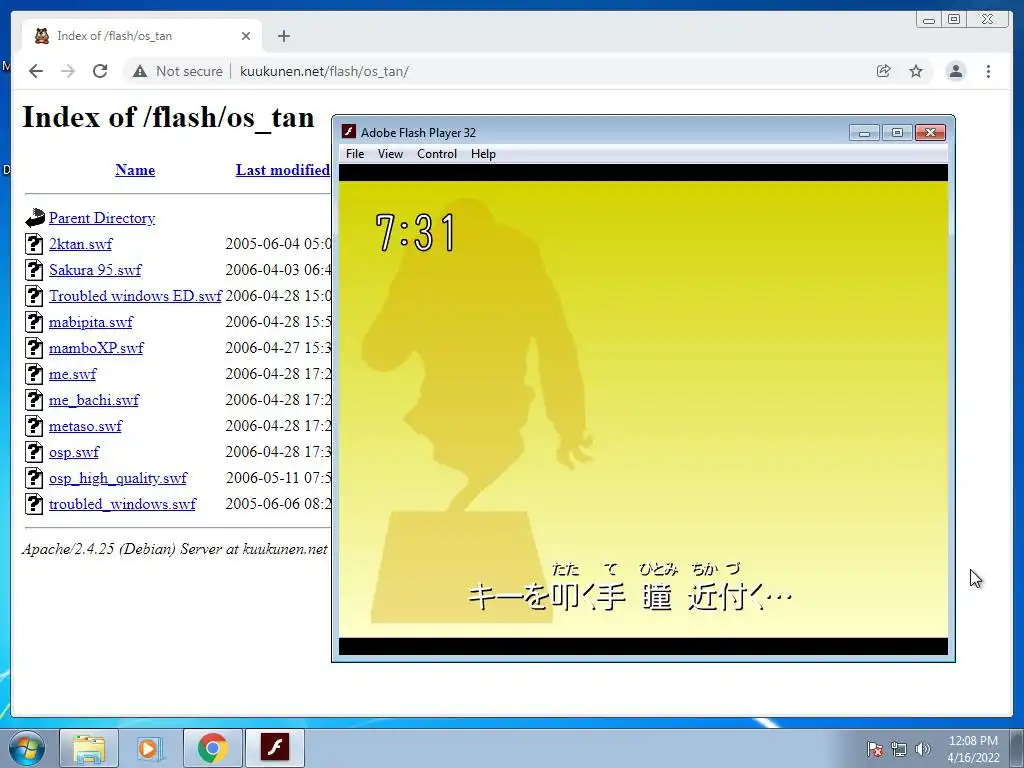Close the Index of /flash/os_tan tab
Image resolution: width=1024 pixels, height=768 pixels.
[246, 36]
